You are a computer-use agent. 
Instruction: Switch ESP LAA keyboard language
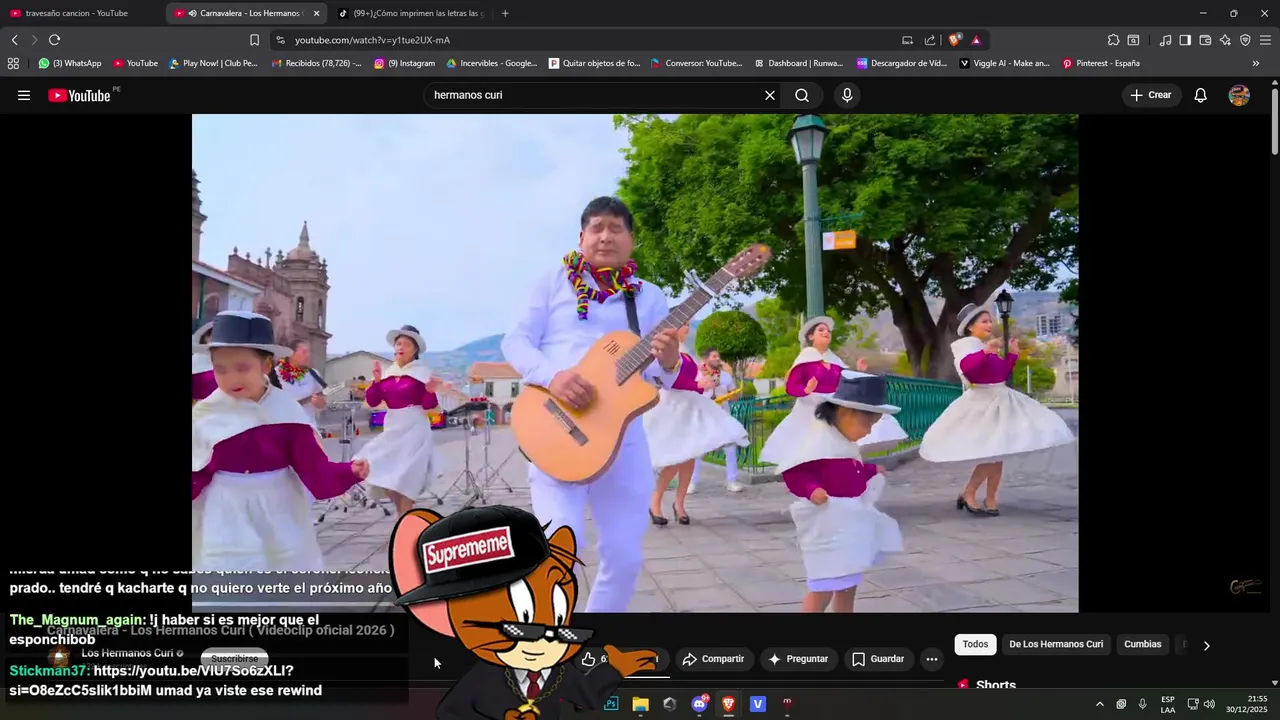(x=1168, y=704)
